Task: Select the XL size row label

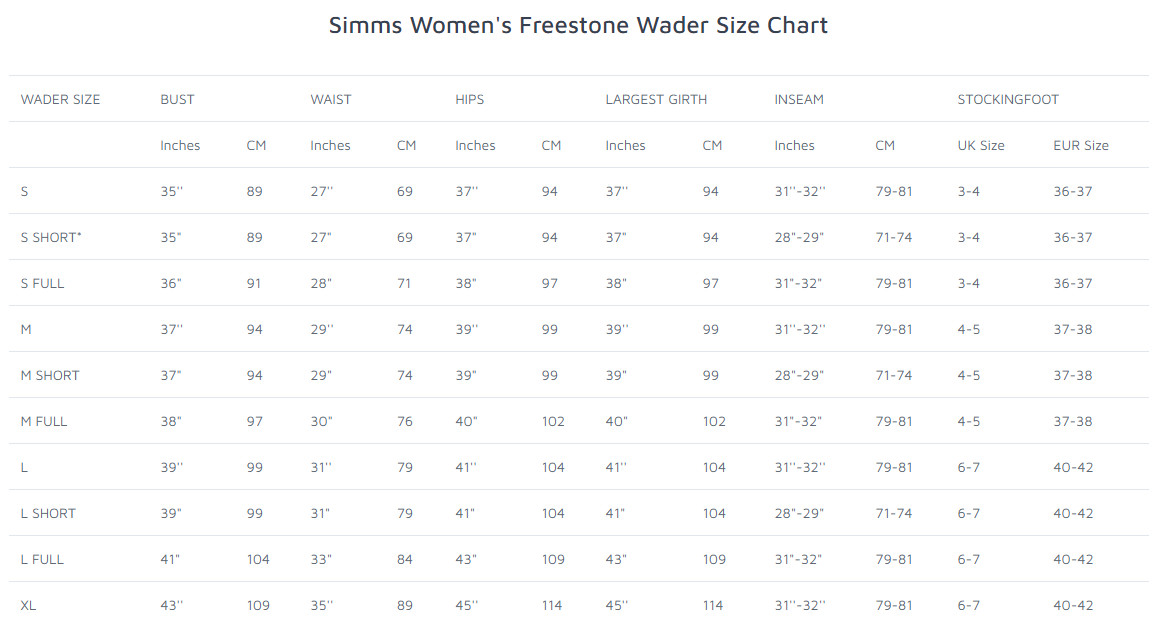Action: click(28, 605)
